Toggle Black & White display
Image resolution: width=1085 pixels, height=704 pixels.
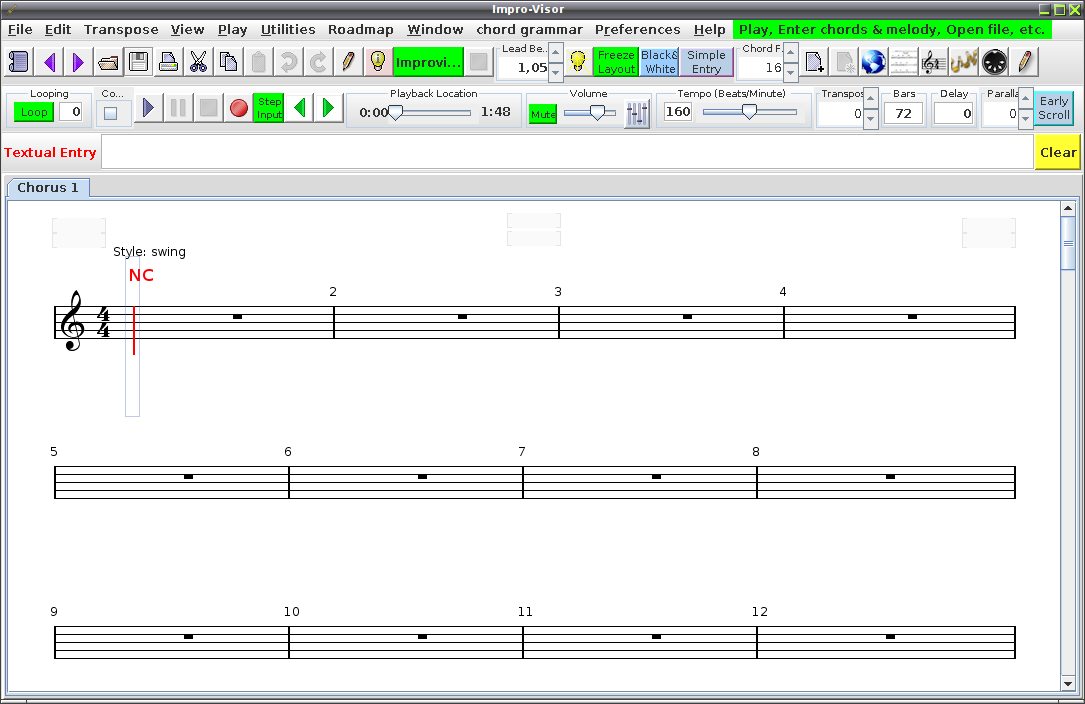coord(659,62)
